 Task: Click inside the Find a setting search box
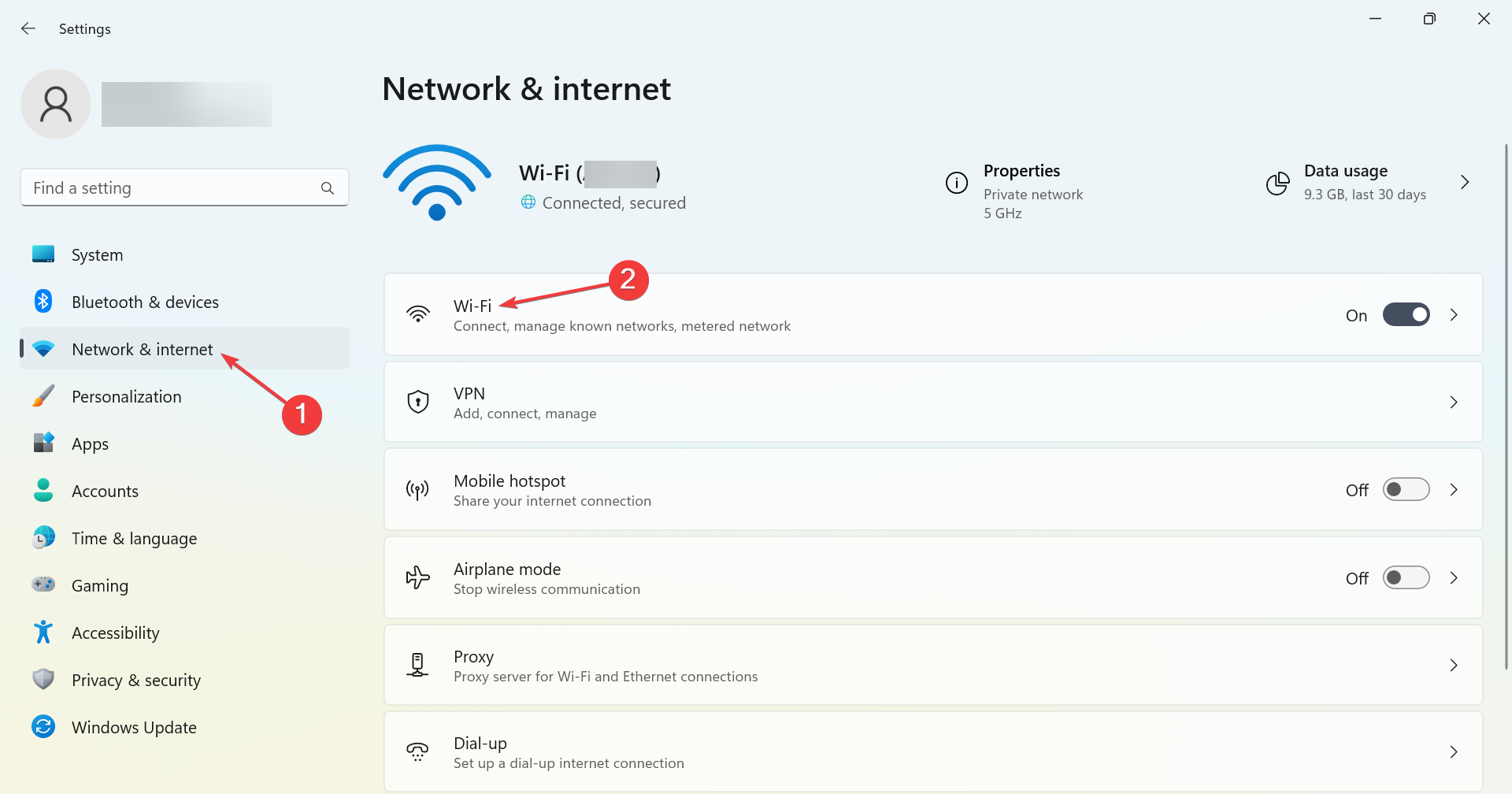pyautogui.click(x=173, y=187)
